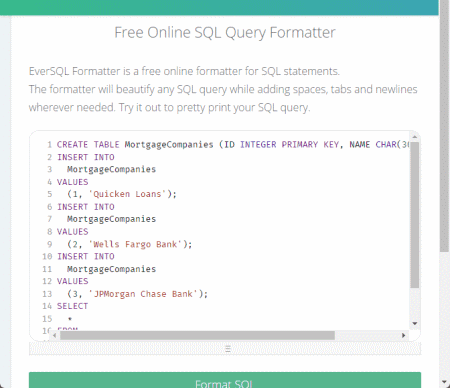450x388 pixels.
Task: Click INSERT INTO on line 2
Action: 86,157
